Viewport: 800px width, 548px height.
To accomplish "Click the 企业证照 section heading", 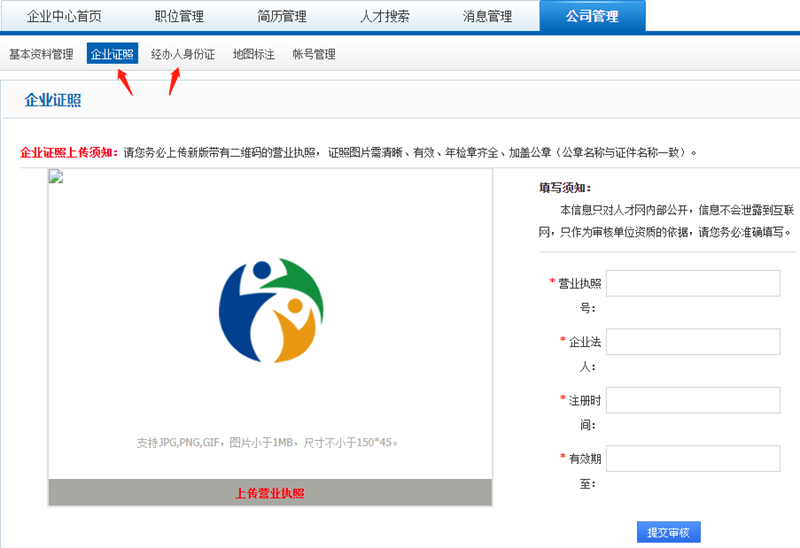I will pos(53,100).
